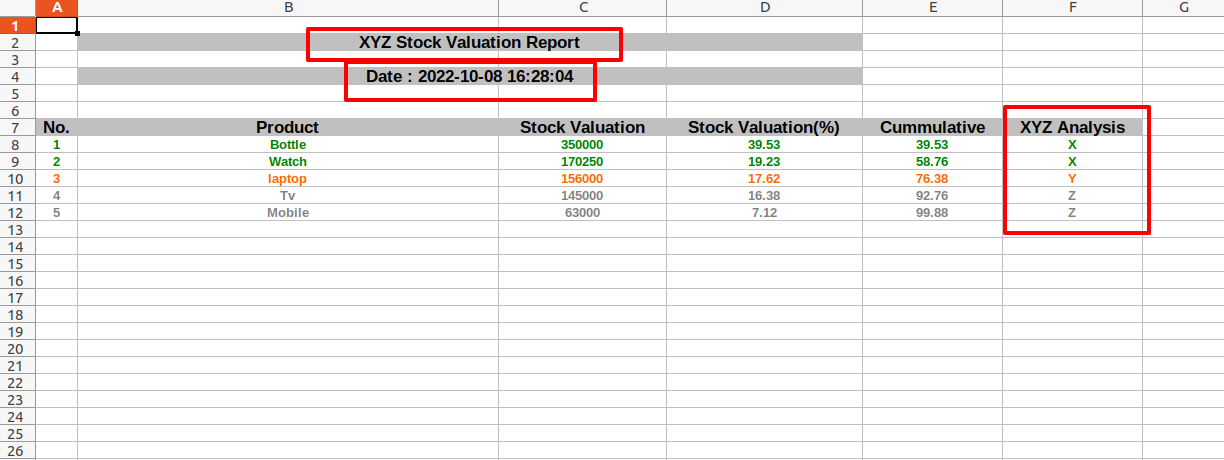This screenshot has height=460, width=1224.
Task: Click the Mobile product cell
Action: coord(288,213)
